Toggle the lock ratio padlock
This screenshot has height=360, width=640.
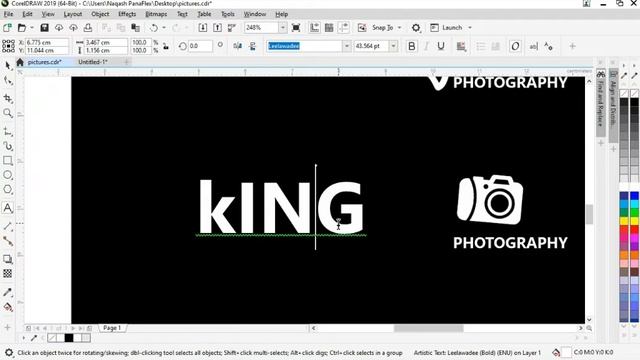(x=166, y=46)
